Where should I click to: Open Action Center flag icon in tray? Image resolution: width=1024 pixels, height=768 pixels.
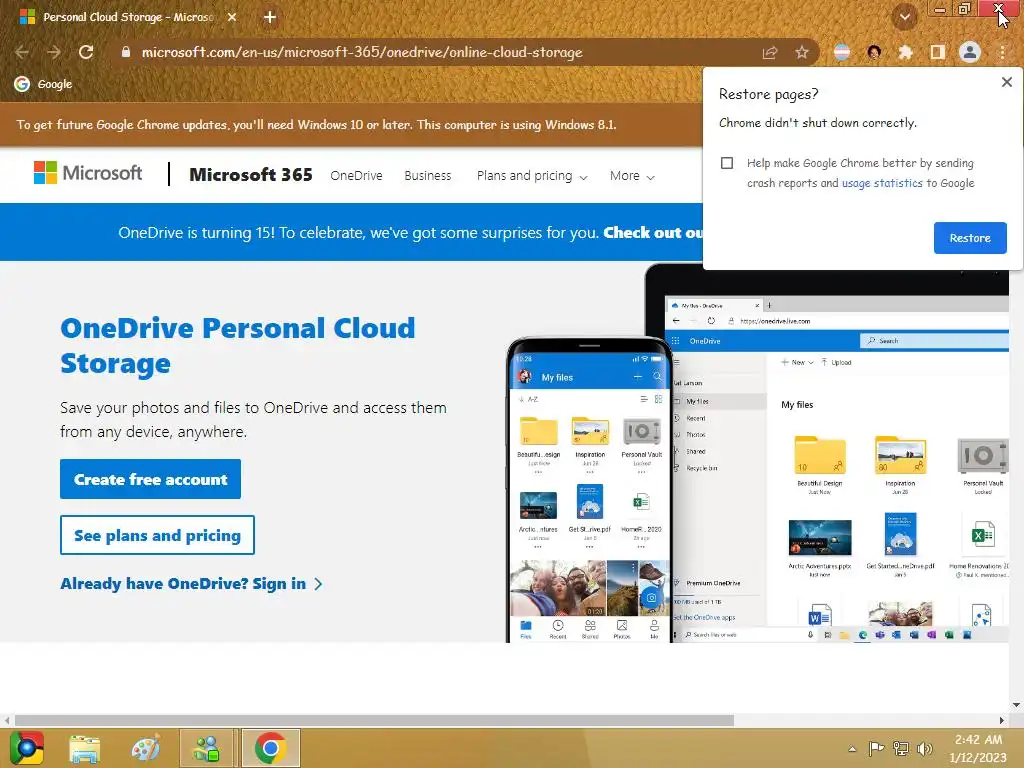pos(876,749)
